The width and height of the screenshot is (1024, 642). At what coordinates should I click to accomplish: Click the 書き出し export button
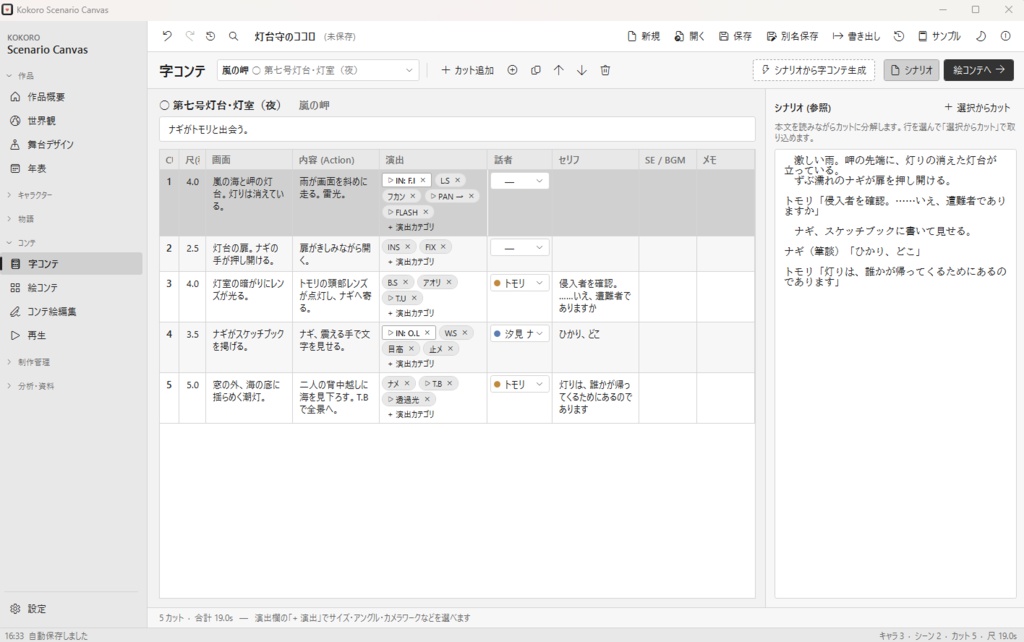856,37
